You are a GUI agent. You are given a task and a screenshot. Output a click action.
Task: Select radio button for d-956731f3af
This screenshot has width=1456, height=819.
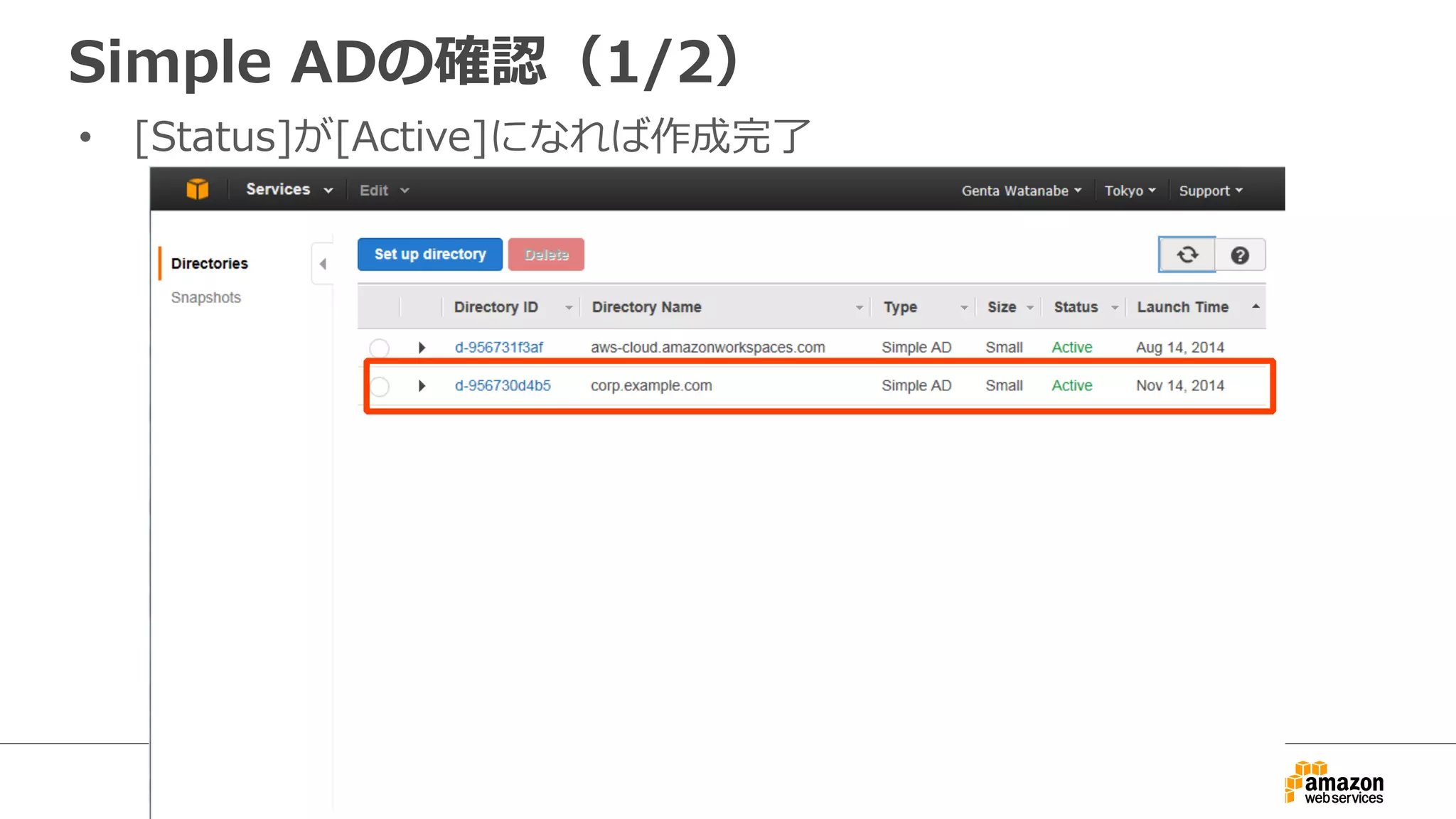click(x=379, y=348)
